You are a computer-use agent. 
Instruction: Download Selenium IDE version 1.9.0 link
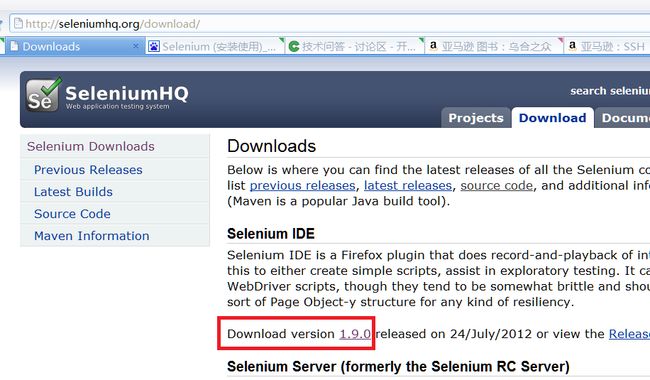pos(355,334)
